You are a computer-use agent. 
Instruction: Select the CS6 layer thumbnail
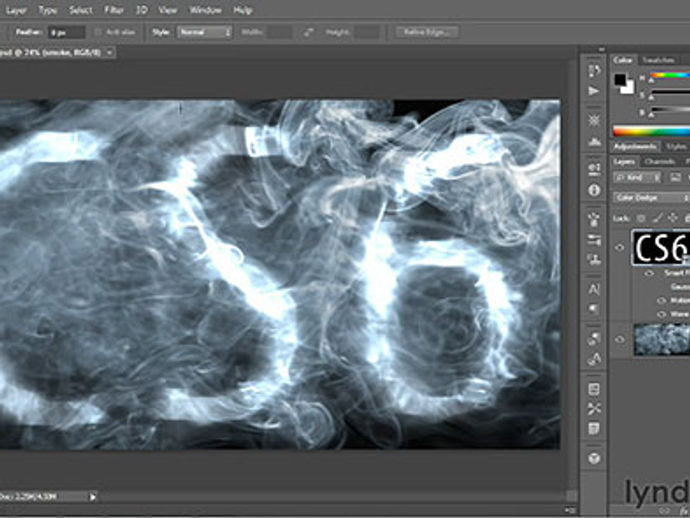point(661,248)
